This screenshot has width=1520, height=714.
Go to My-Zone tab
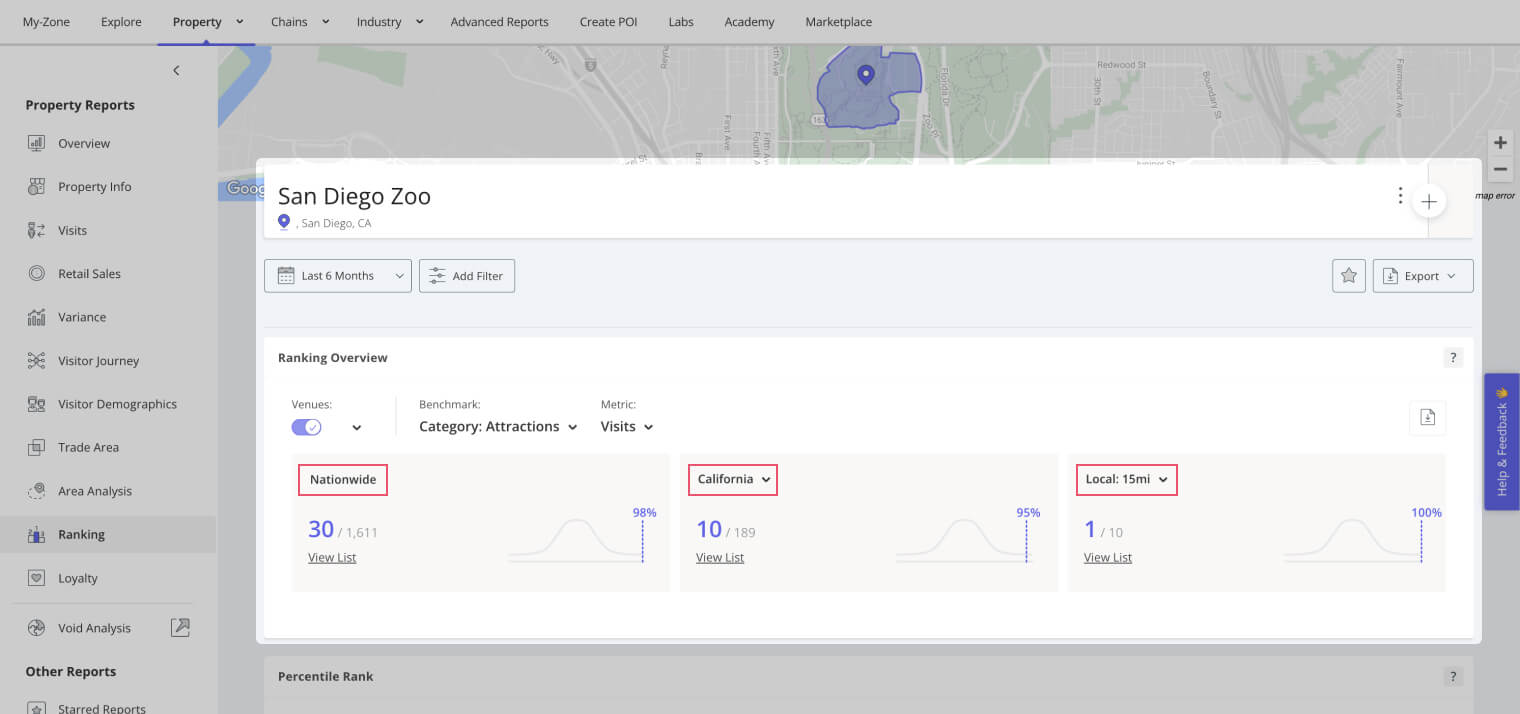tap(46, 21)
